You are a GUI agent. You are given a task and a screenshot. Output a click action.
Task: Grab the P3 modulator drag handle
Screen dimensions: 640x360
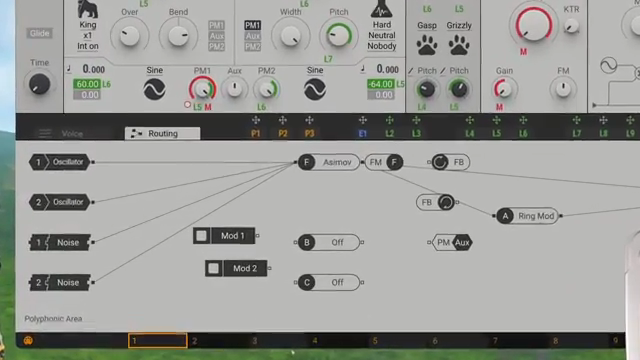pos(309,120)
